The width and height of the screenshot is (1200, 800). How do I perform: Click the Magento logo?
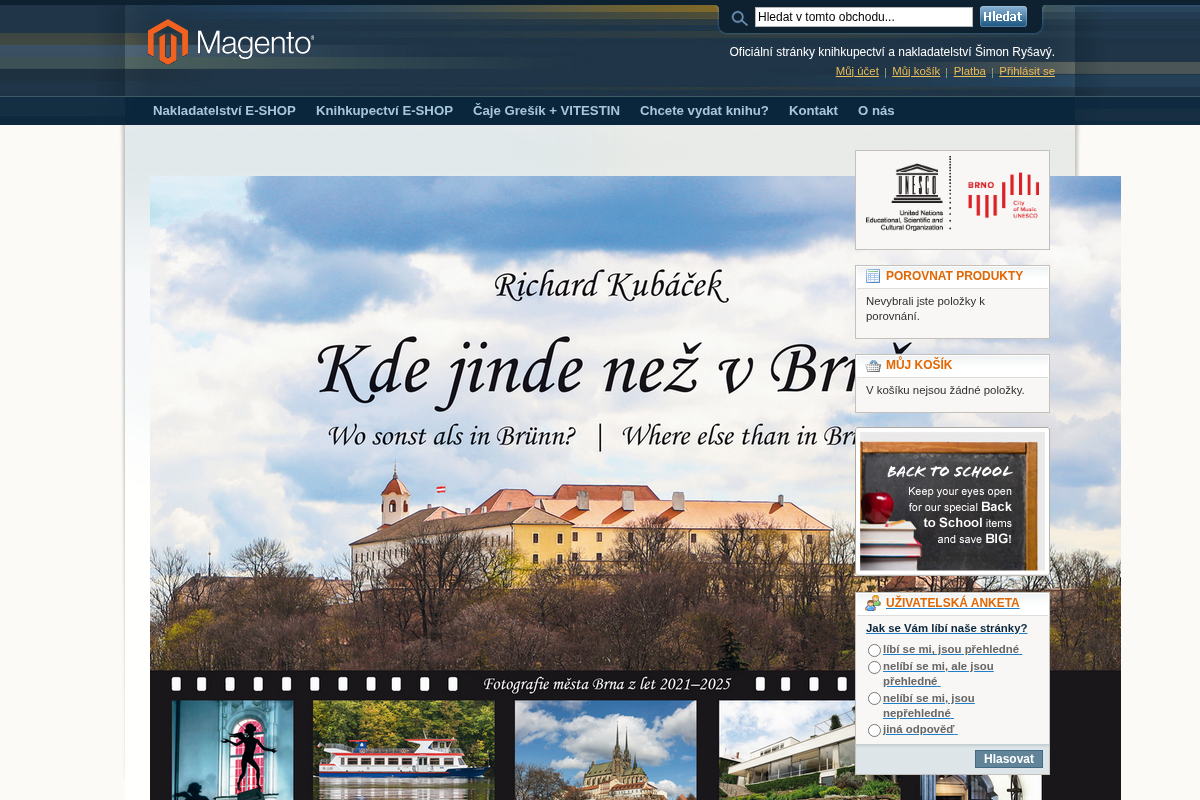[231, 42]
